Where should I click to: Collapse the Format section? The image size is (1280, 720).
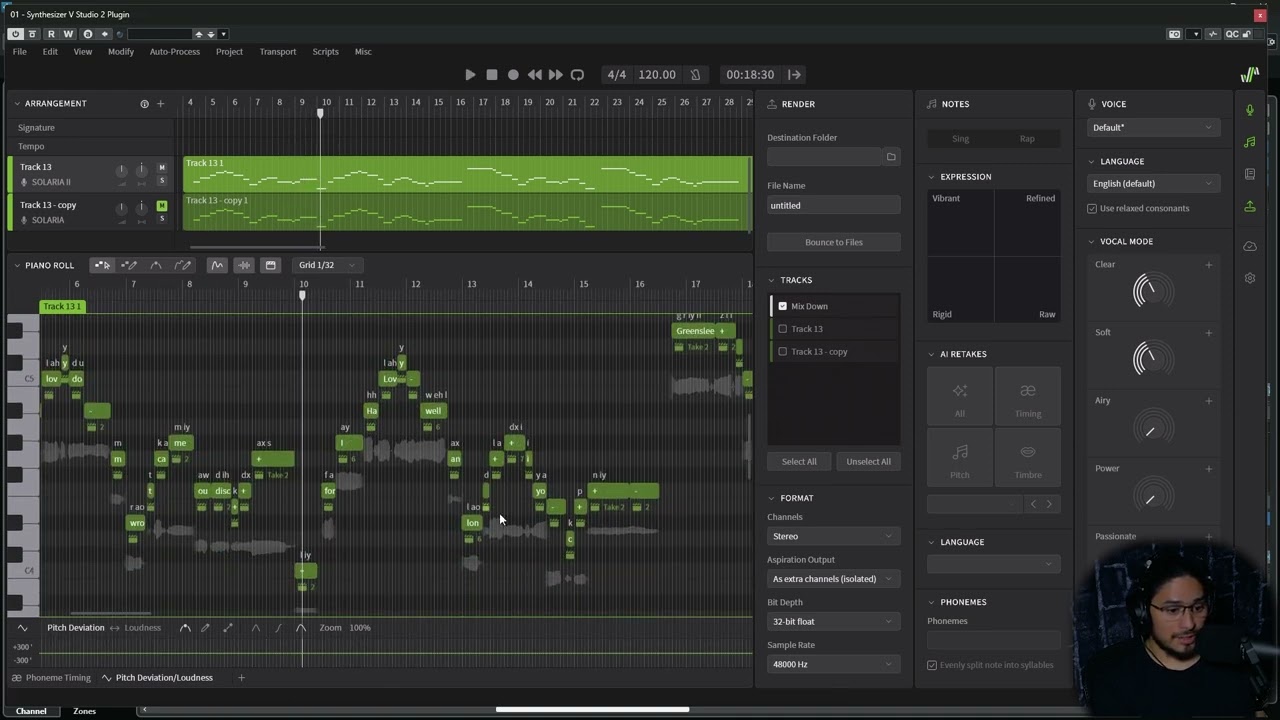(x=771, y=498)
